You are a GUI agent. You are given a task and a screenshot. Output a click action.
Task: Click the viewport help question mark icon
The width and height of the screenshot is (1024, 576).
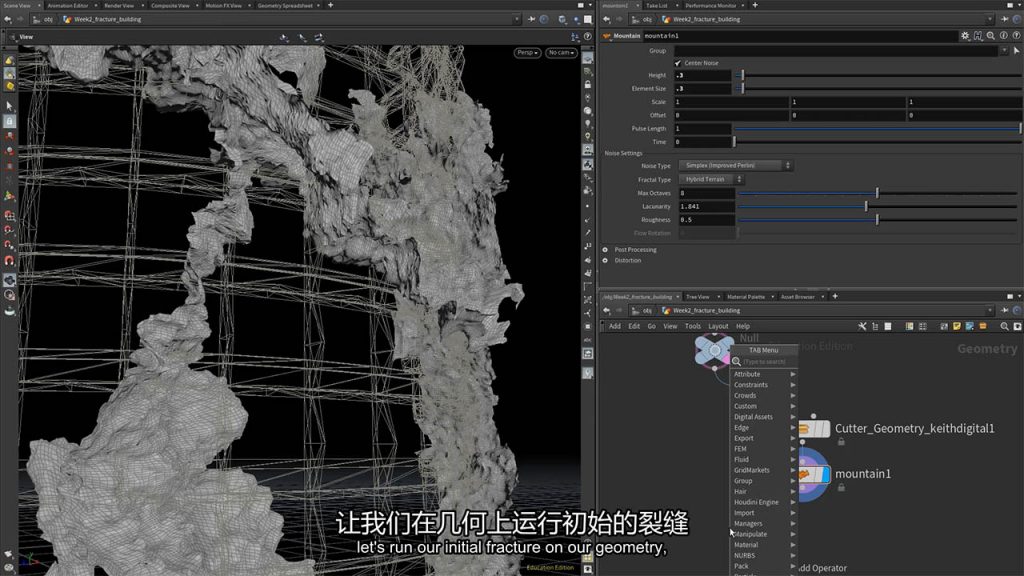(588, 37)
